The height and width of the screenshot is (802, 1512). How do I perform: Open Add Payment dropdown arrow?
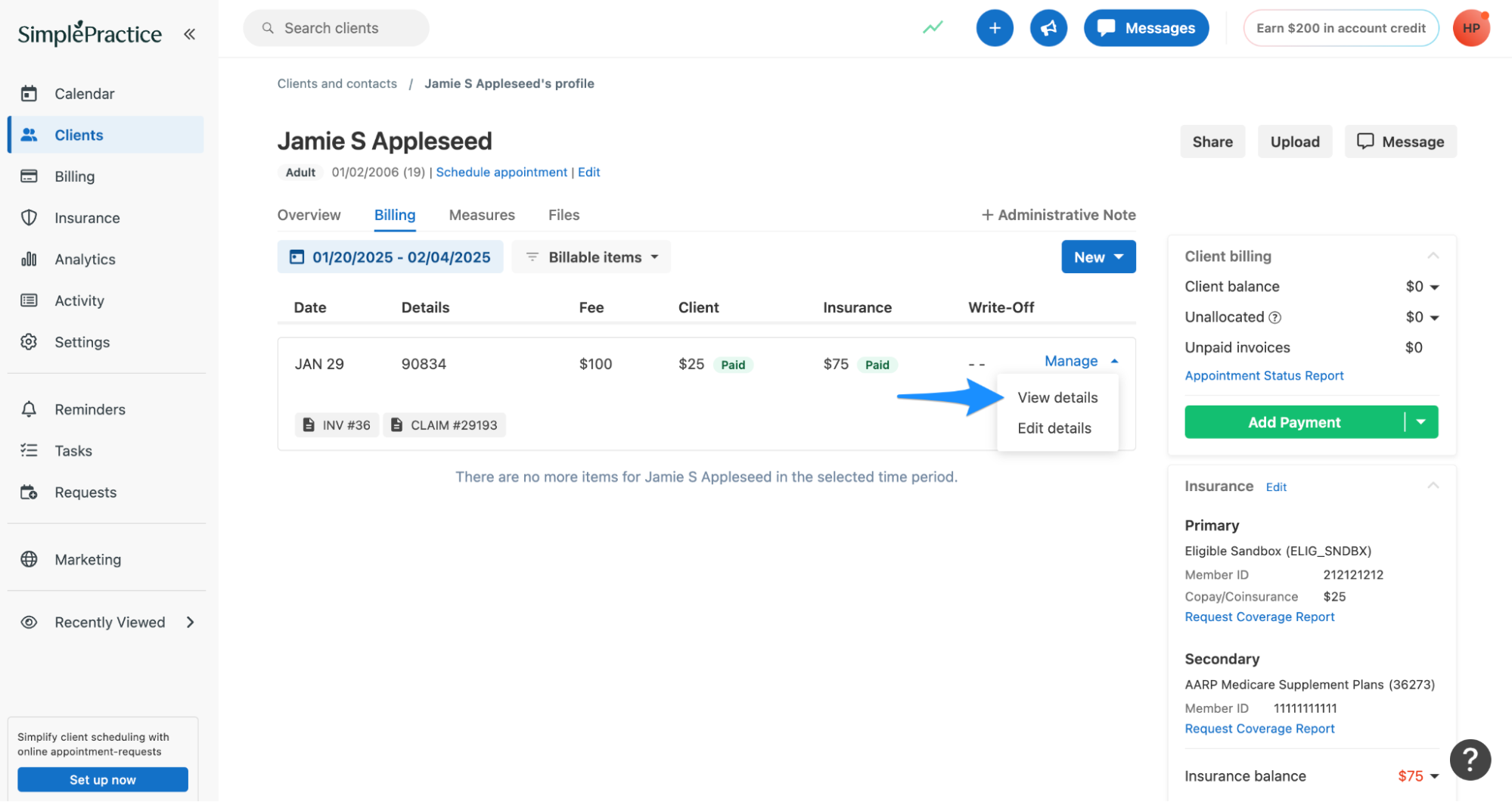1421,422
